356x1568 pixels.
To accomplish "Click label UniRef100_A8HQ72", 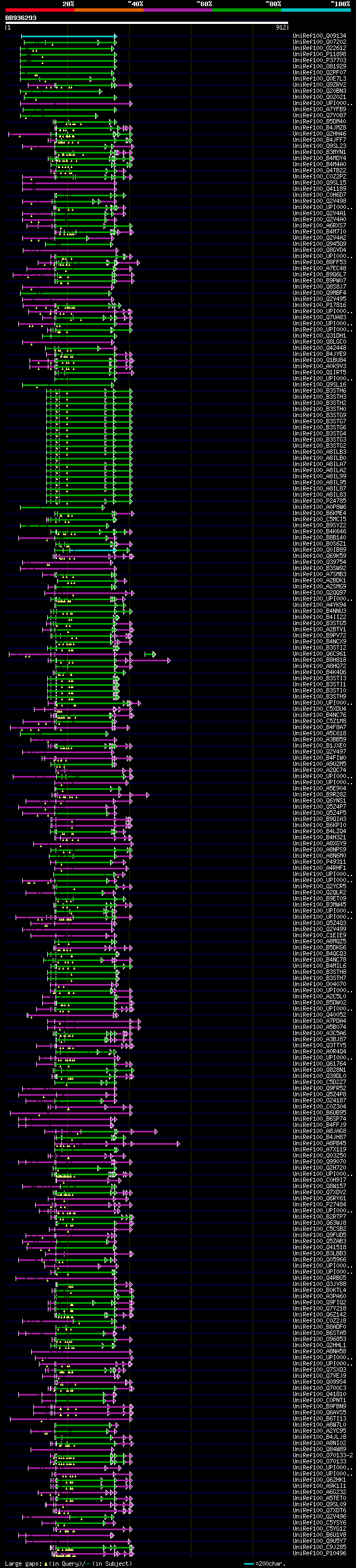I will [319, 666].
